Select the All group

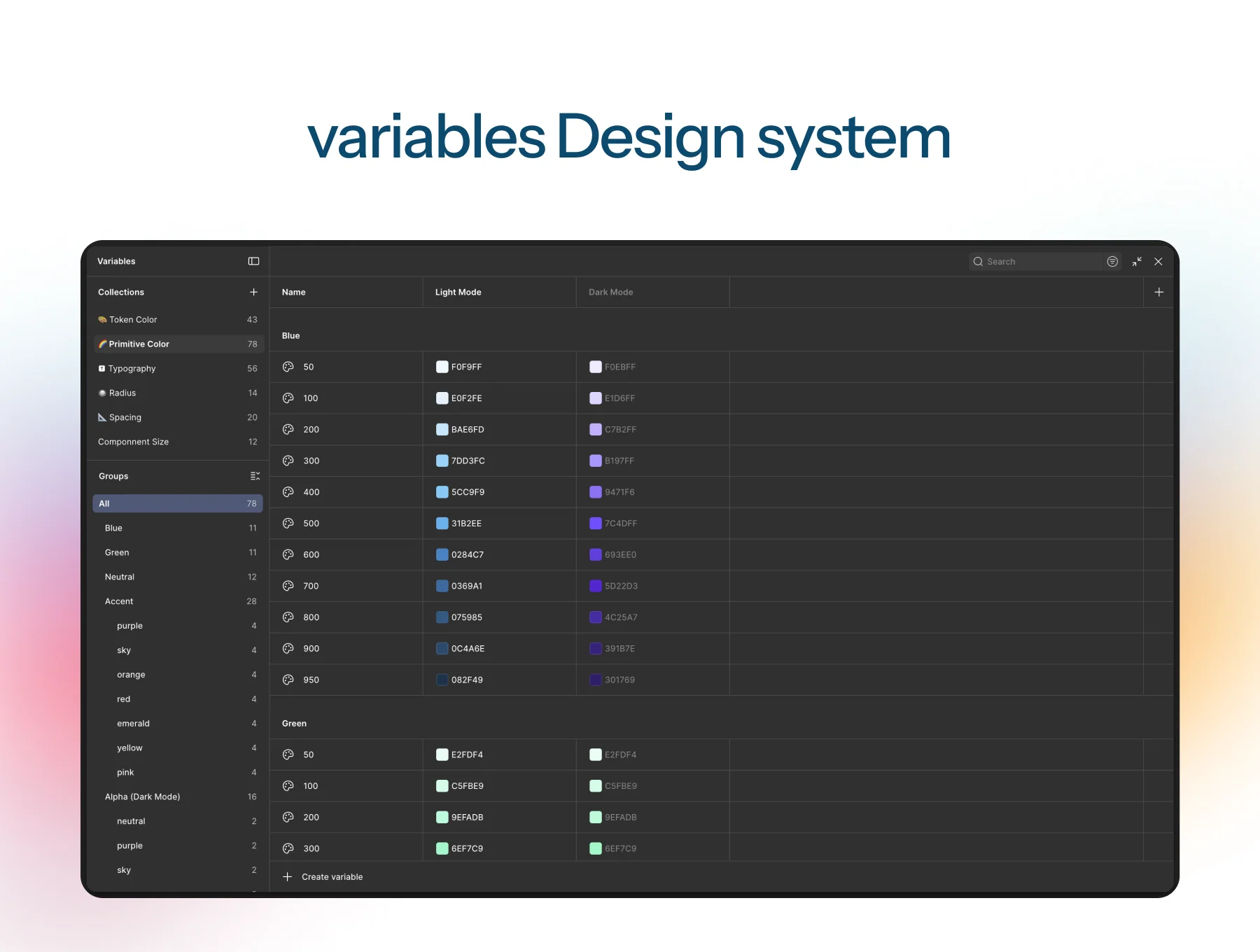click(178, 503)
